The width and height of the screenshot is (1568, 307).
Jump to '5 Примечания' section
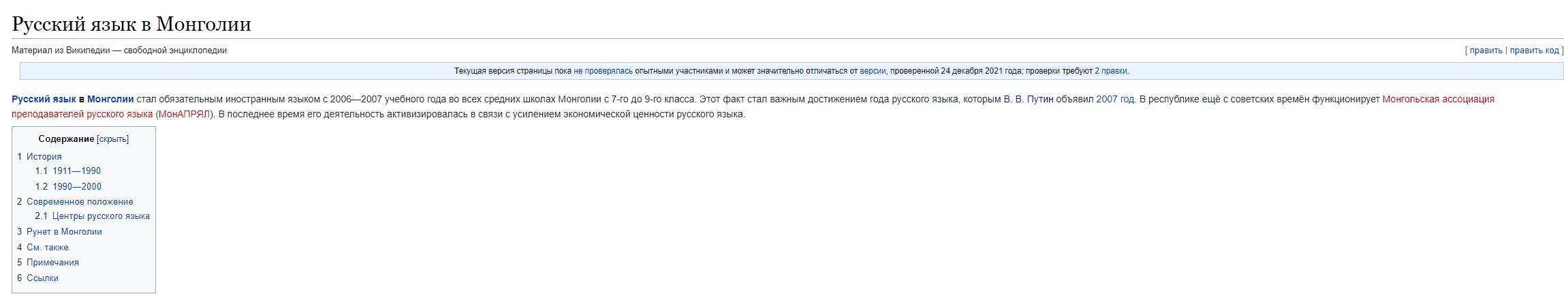(x=48, y=263)
